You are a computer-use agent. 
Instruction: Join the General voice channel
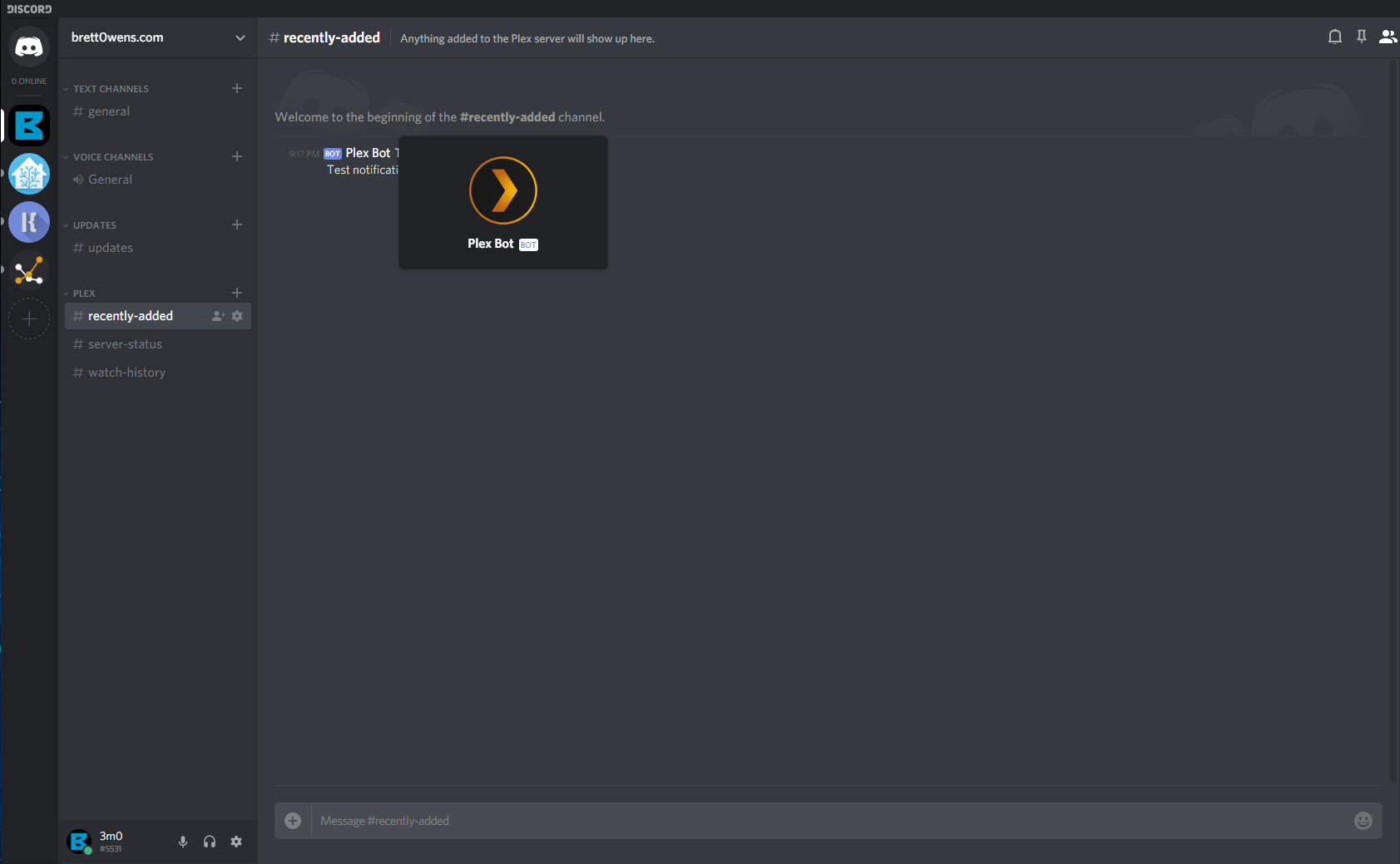tap(158, 180)
